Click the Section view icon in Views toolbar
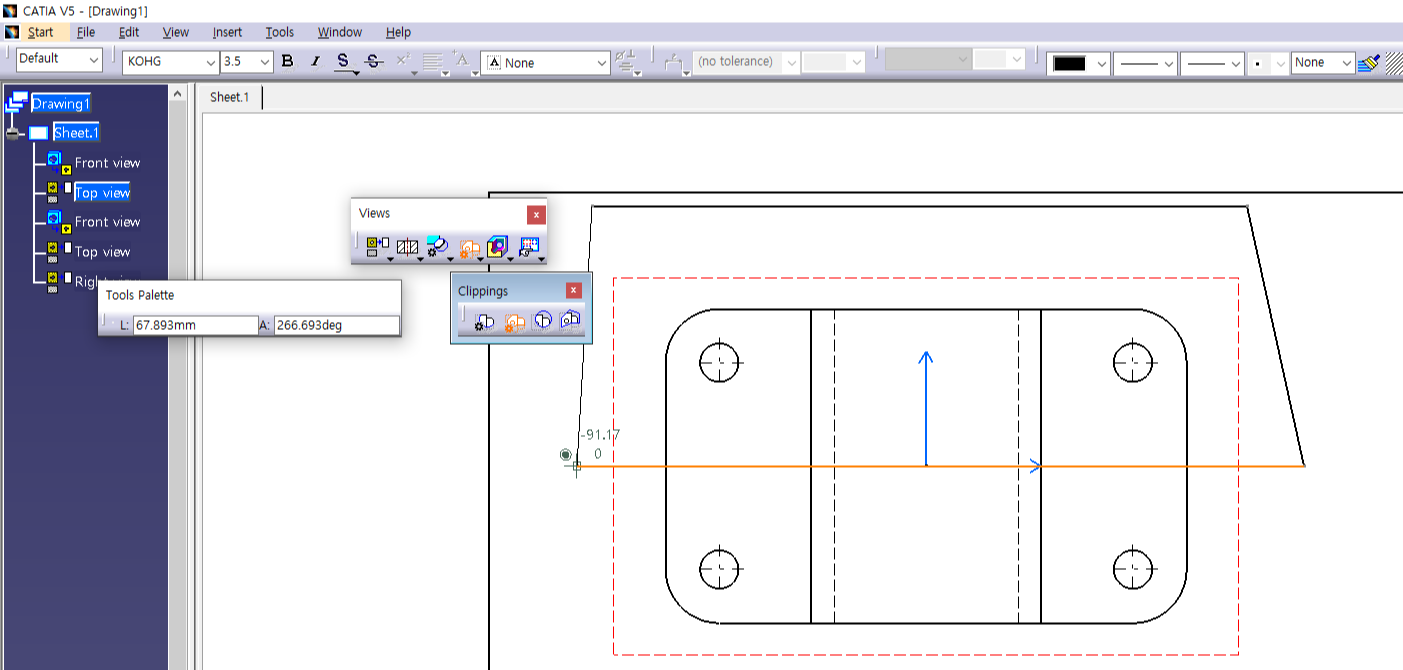 408,246
